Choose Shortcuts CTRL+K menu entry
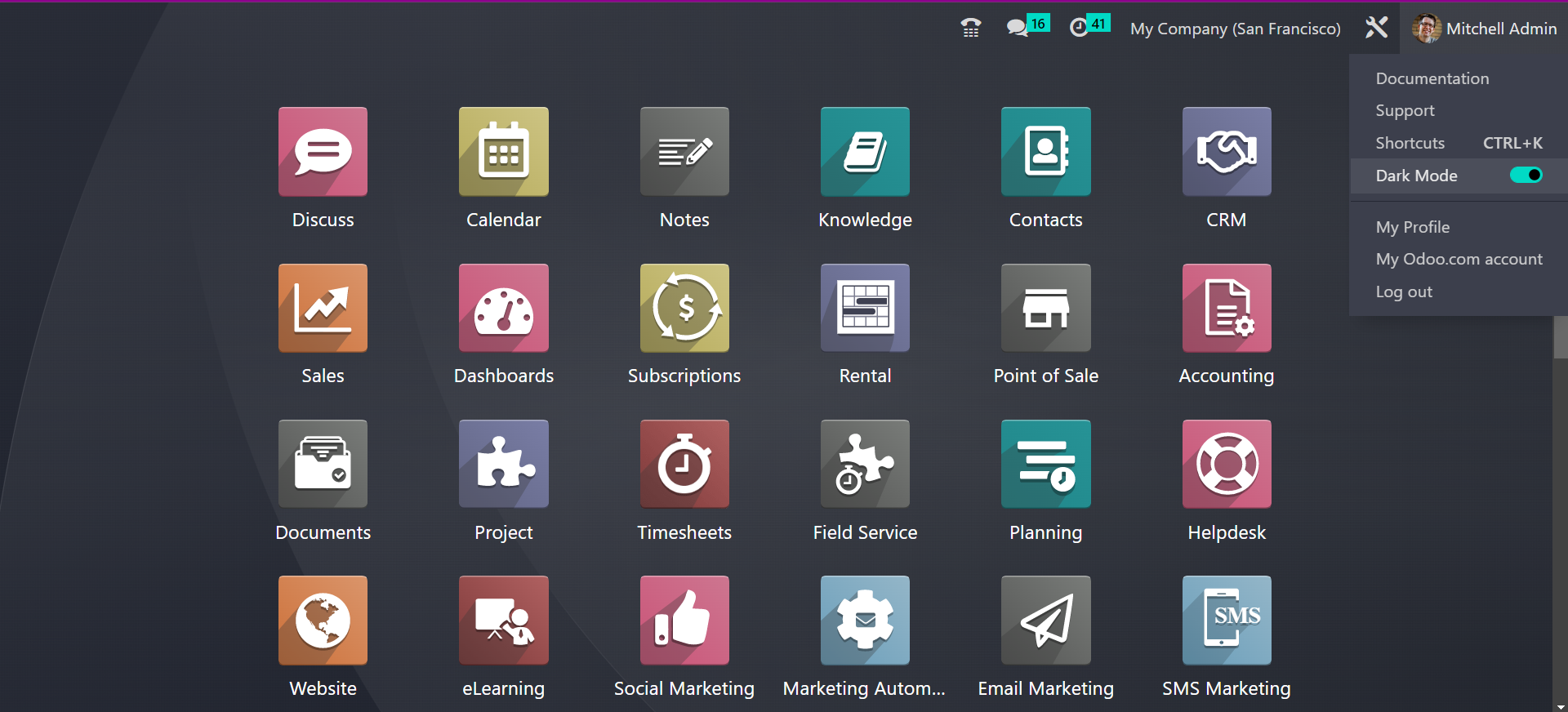 [1459, 143]
